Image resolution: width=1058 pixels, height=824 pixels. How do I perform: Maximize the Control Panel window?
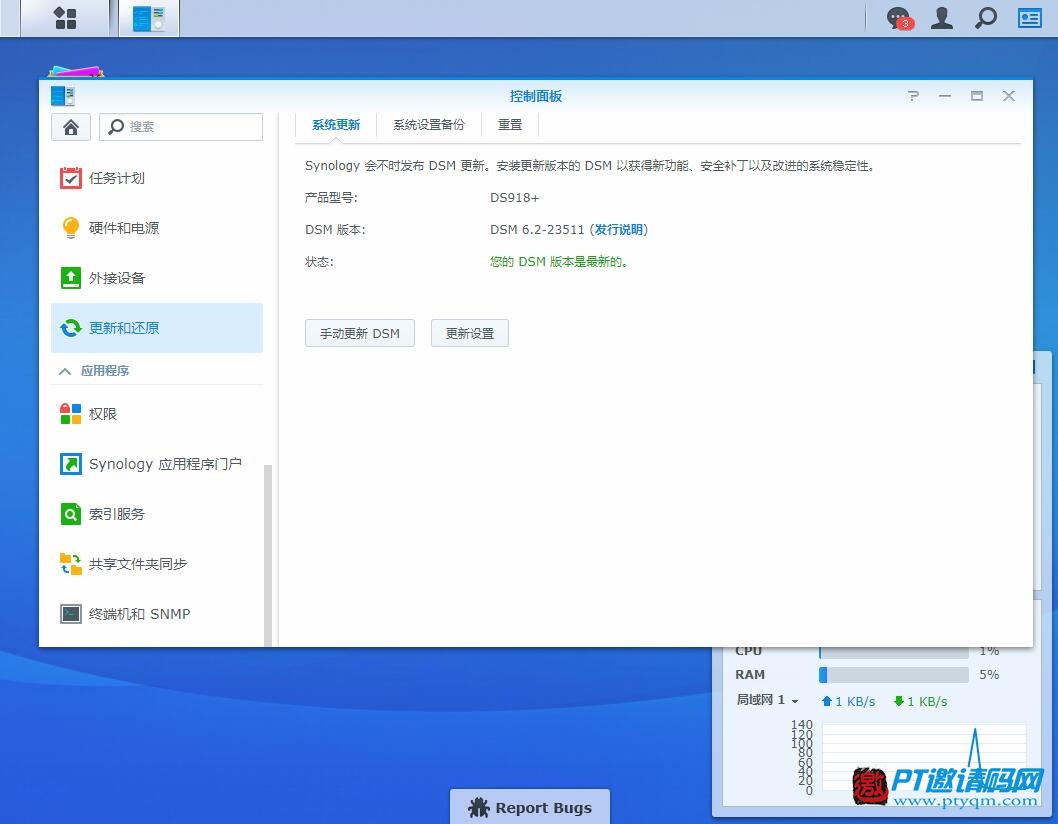point(976,96)
